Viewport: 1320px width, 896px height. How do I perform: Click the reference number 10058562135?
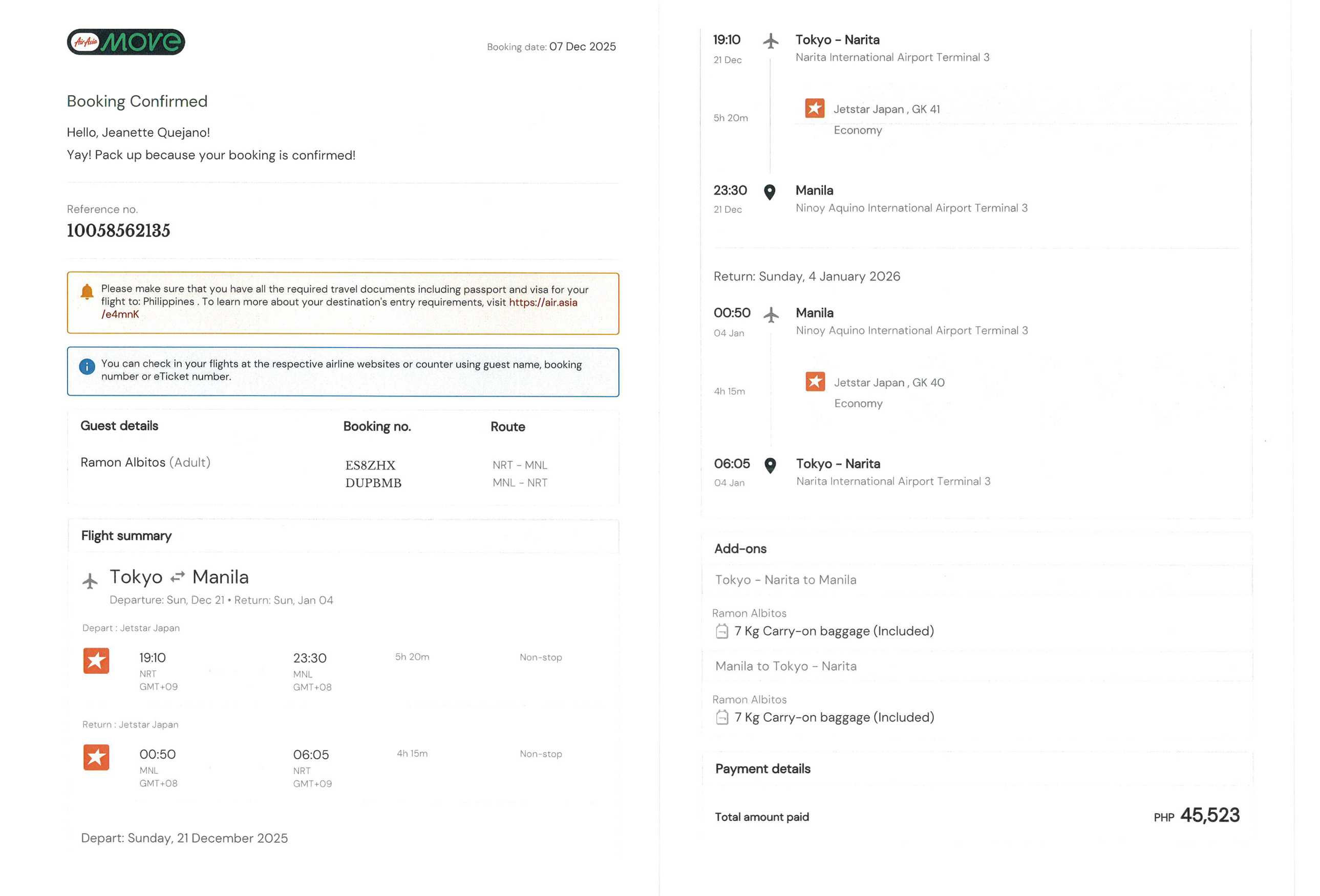coord(119,230)
